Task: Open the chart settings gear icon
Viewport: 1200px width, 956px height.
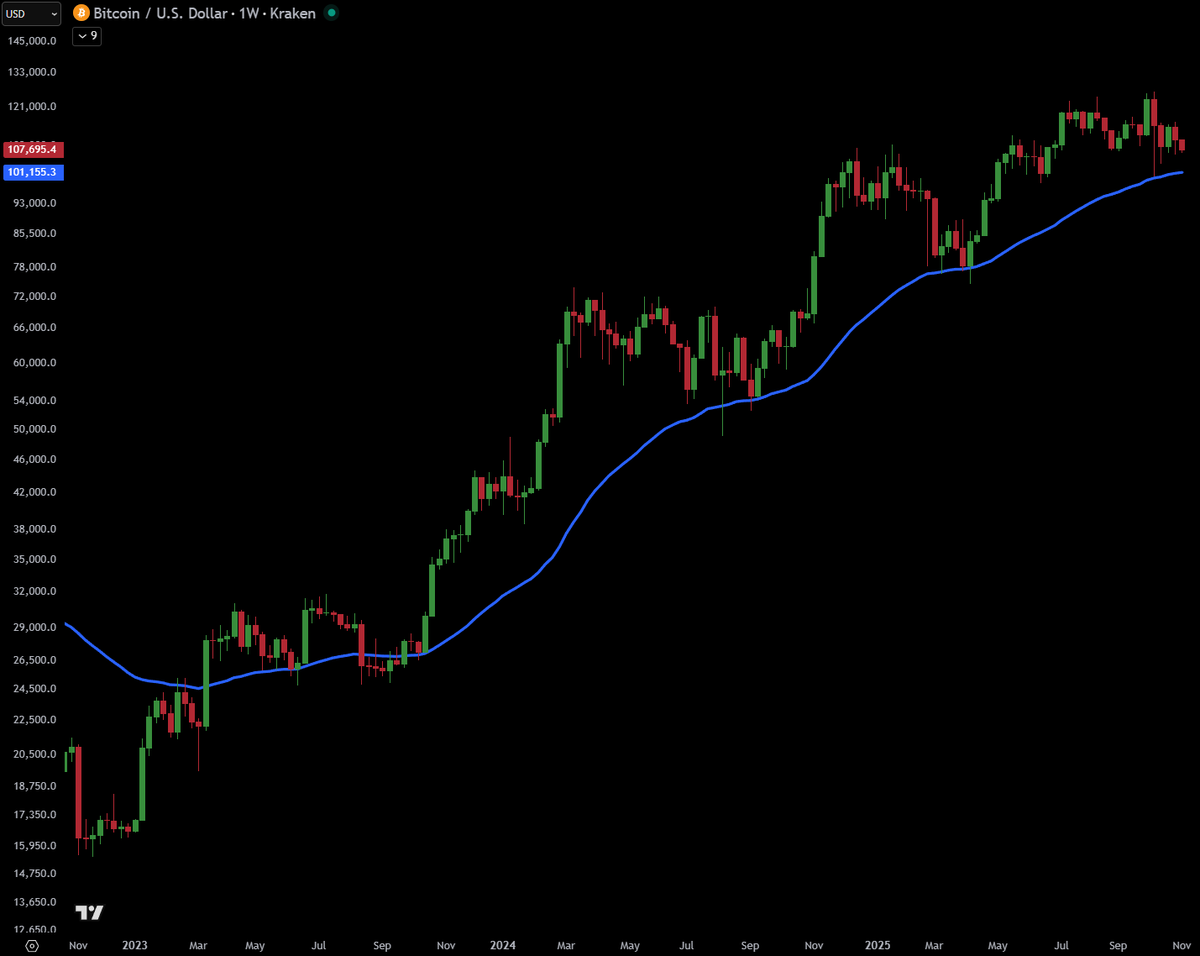Action: click(x=32, y=945)
